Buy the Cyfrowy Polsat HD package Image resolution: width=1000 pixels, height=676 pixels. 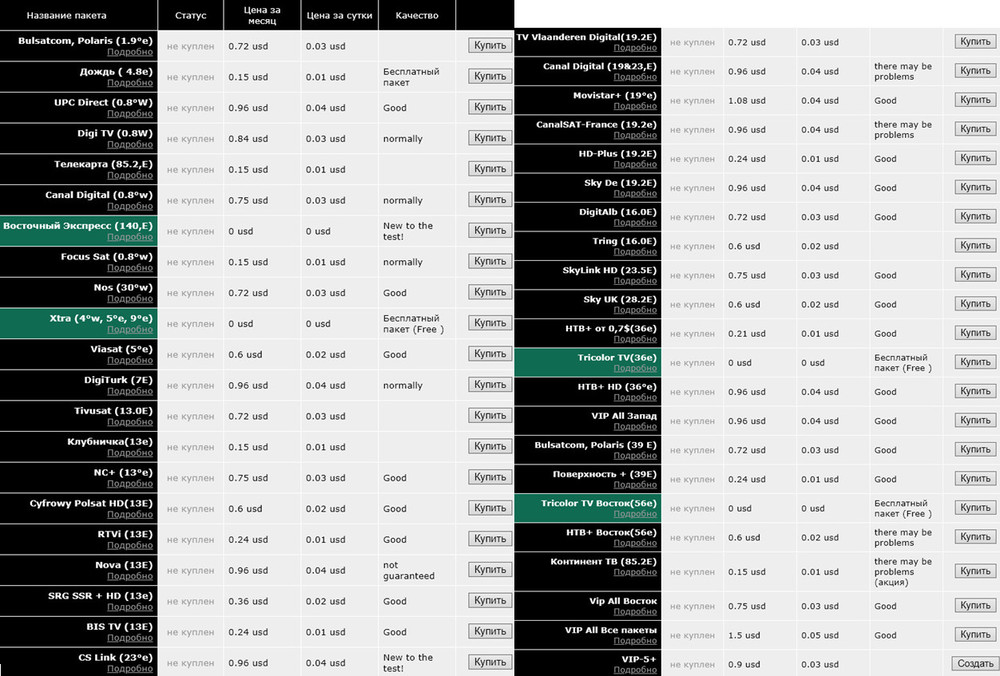tap(489, 508)
